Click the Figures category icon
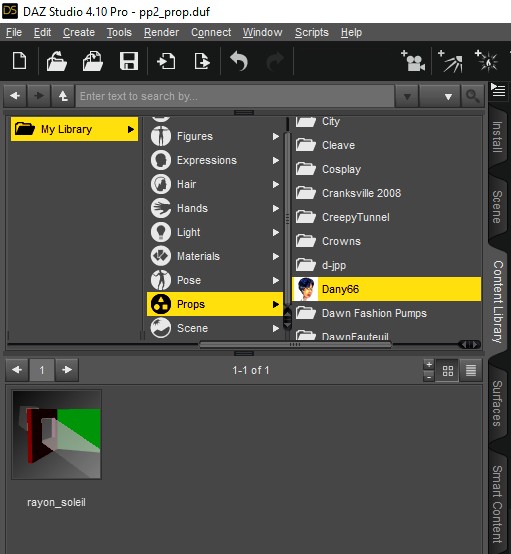 [161, 136]
